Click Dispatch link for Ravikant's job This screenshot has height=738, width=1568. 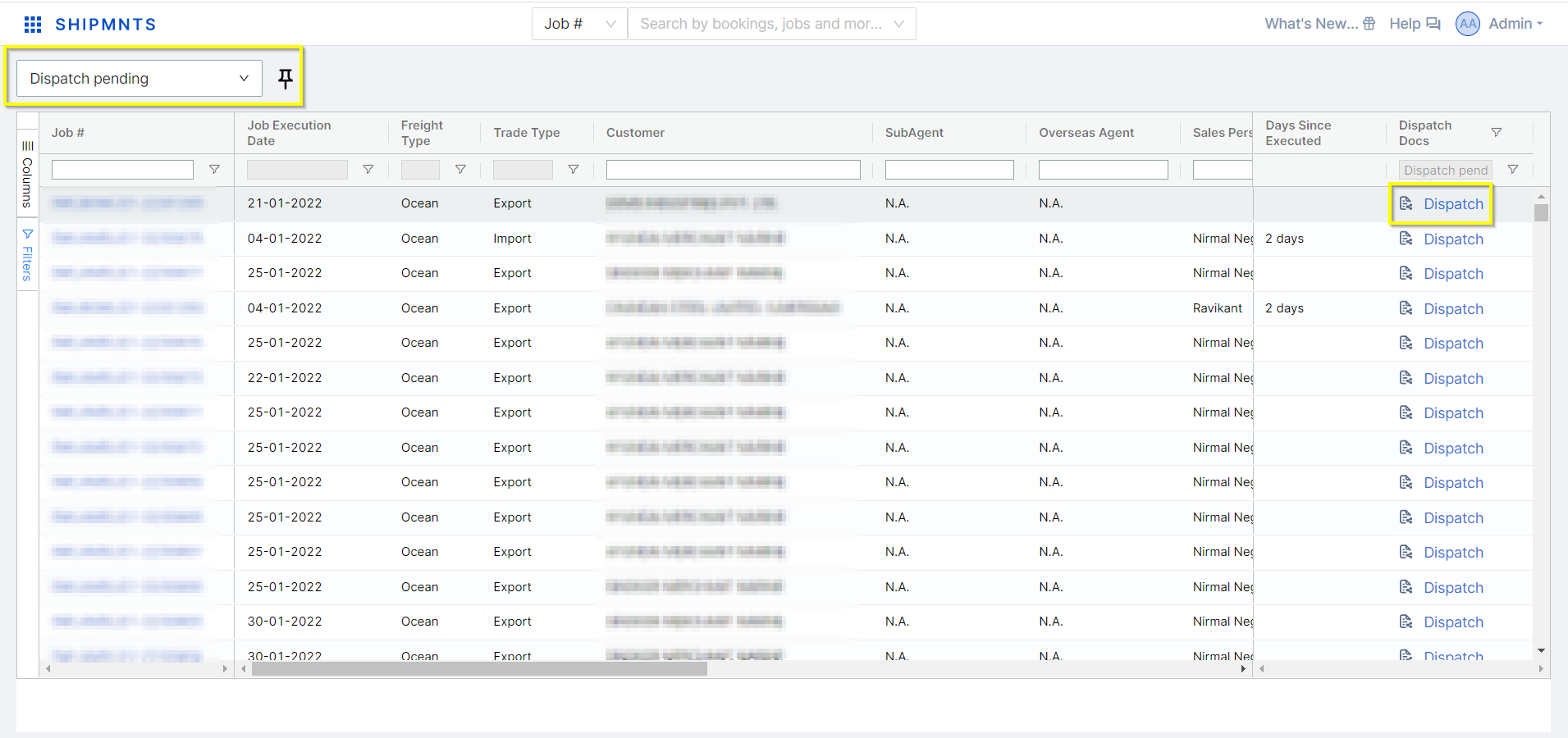click(1453, 309)
